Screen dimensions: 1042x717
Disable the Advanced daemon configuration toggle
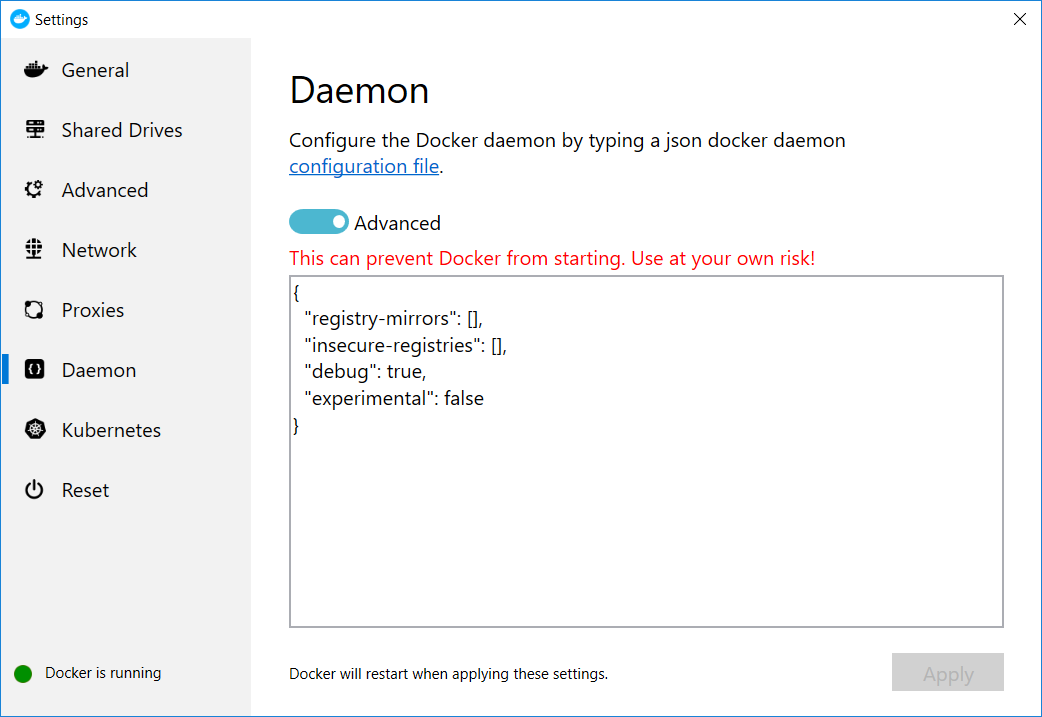pos(318,221)
